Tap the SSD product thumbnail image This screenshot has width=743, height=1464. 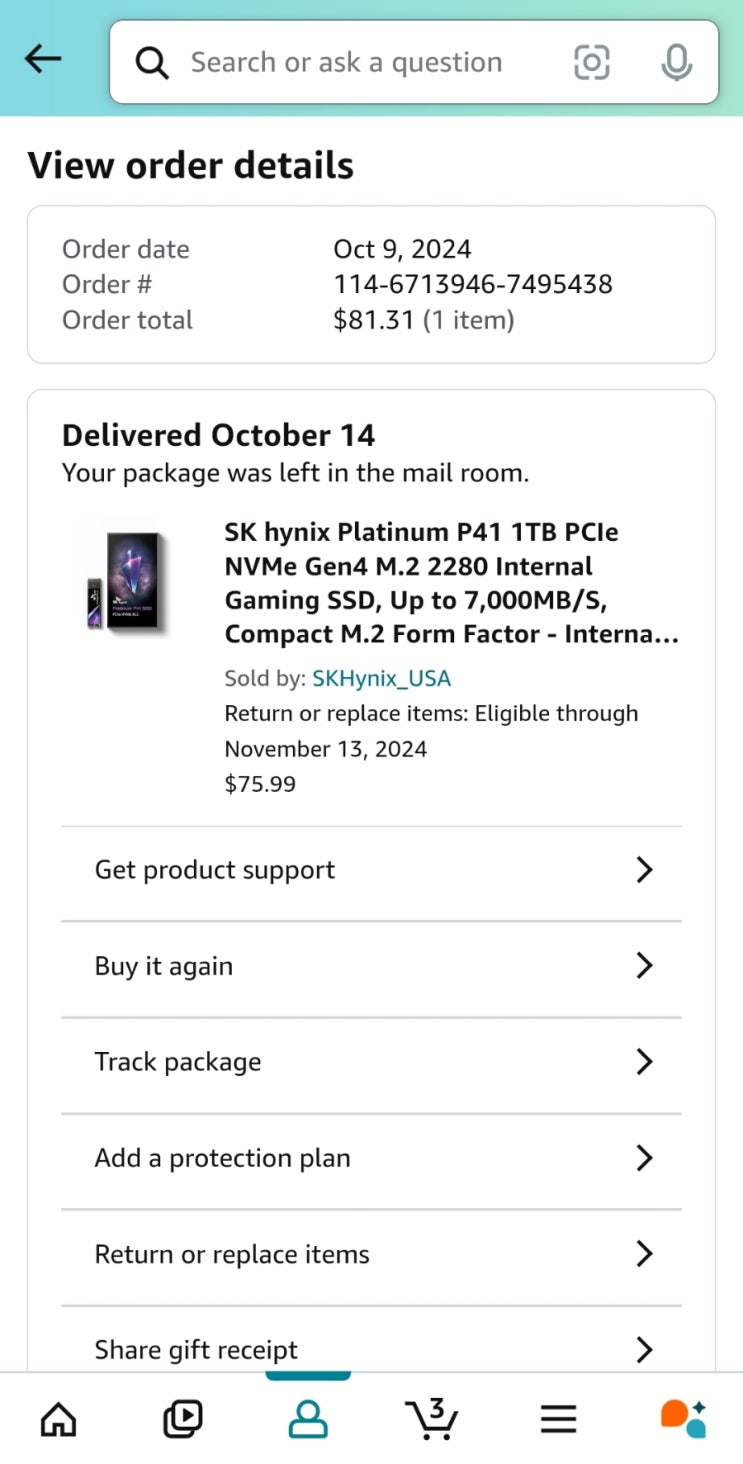[128, 581]
